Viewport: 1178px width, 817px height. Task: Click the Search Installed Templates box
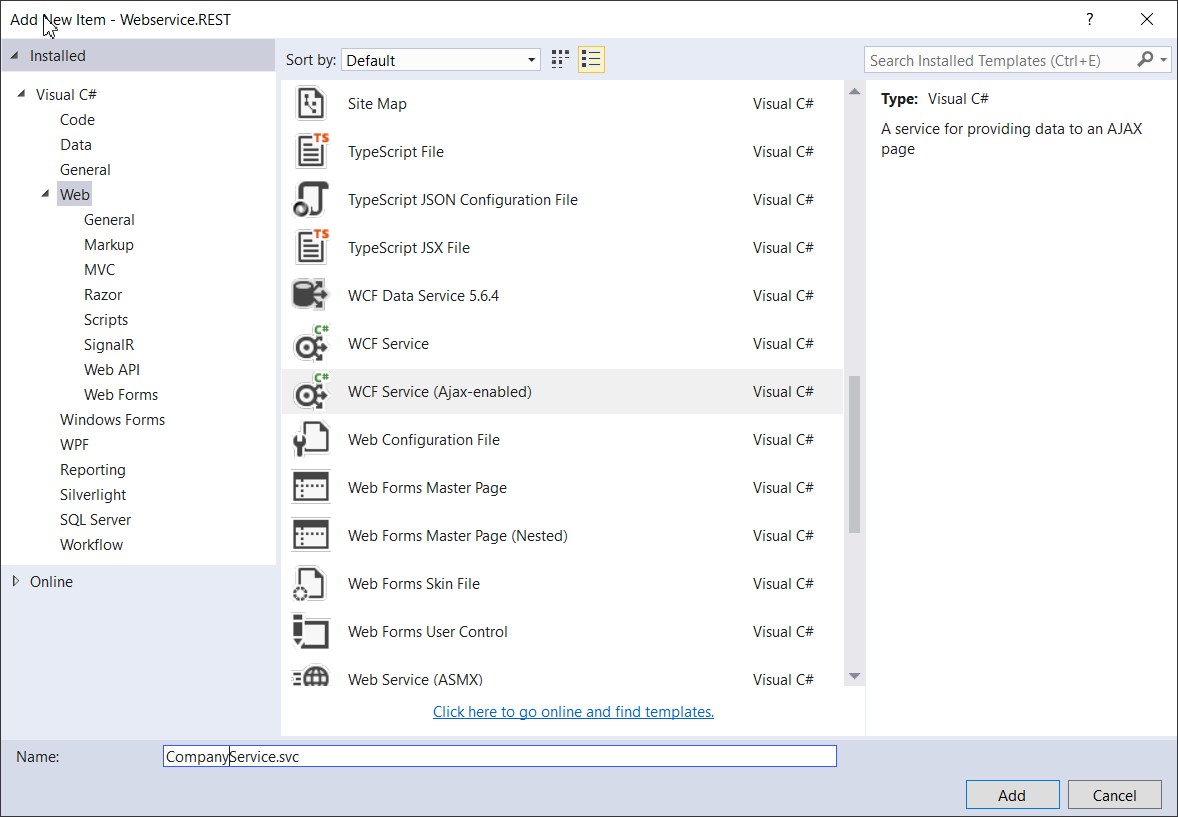[x=1002, y=60]
